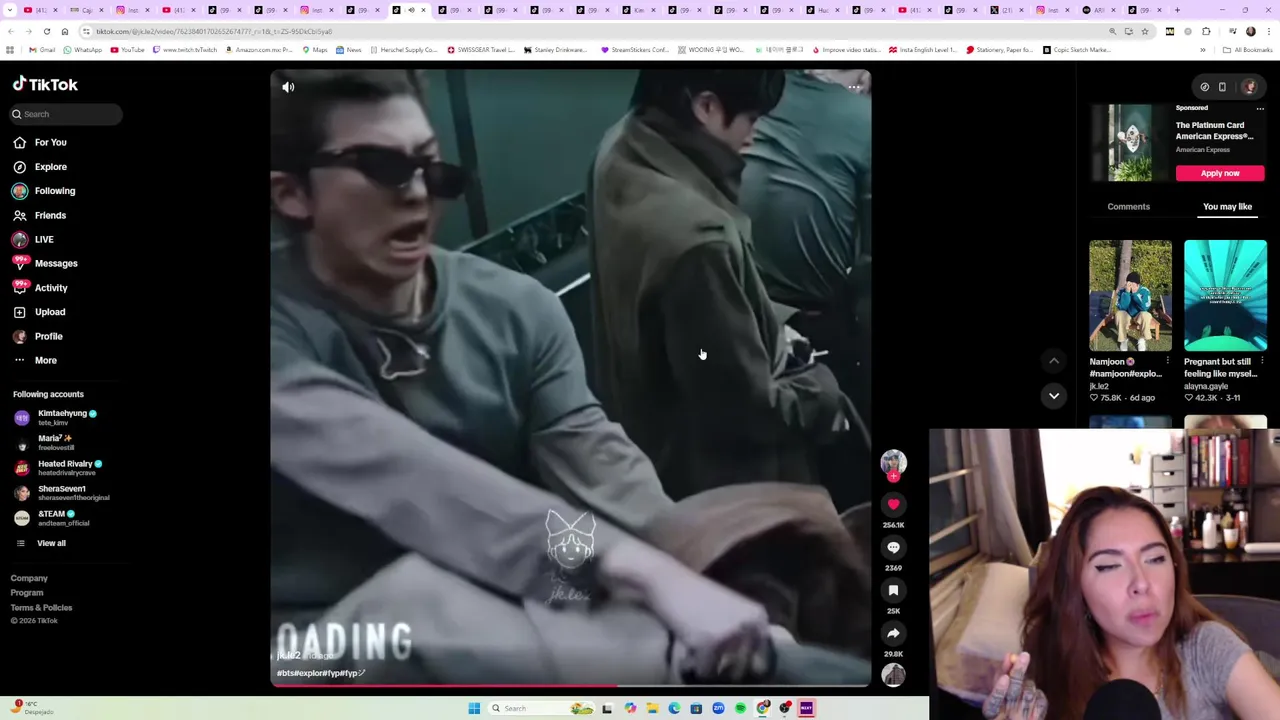Click the Get Coins icon in top pill
1280x720 pixels.
tap(1204, 87)
